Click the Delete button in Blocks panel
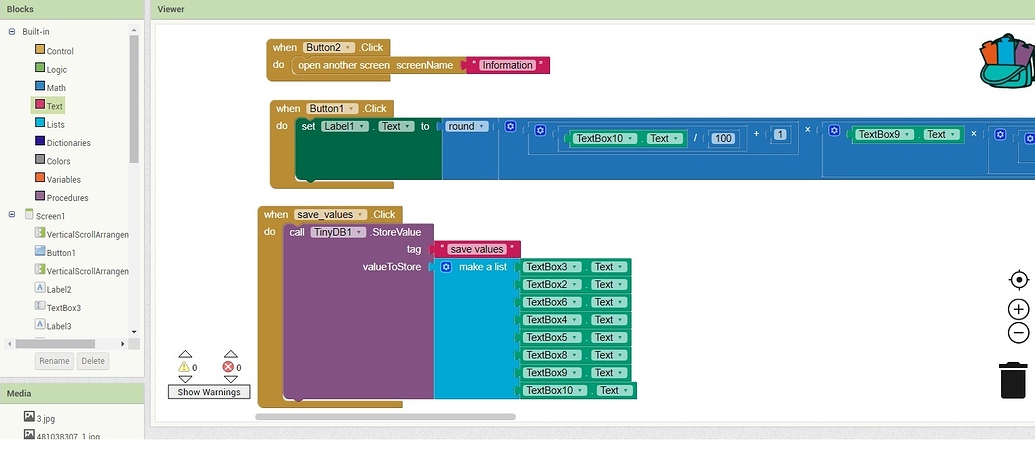 pyautogui.click(x=93, y=361)
